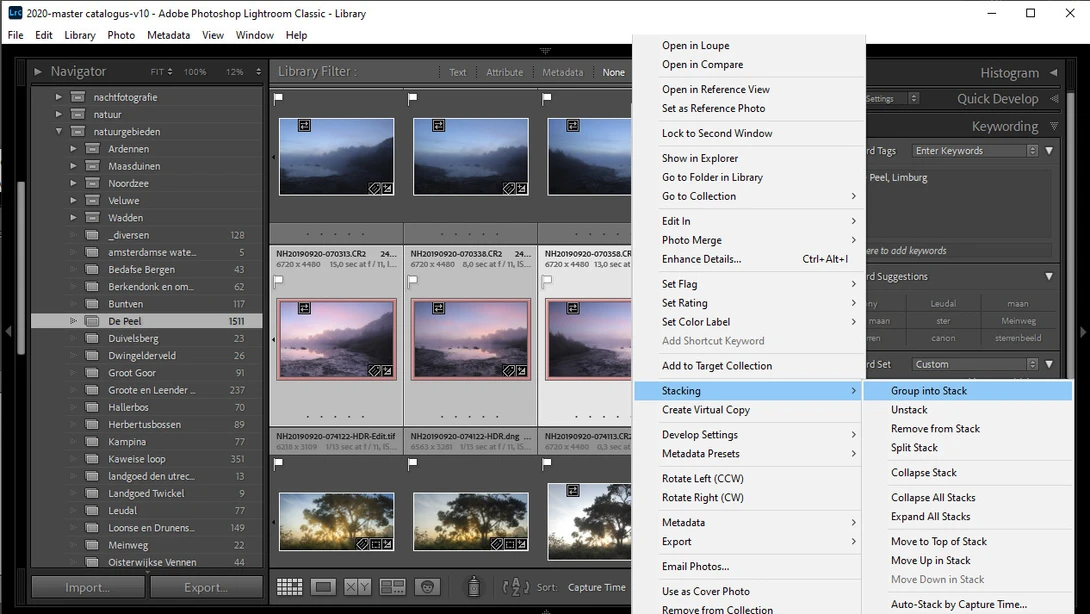Switch to Loupe view icon
The image size is (1090, 614).
coord(323,587)
